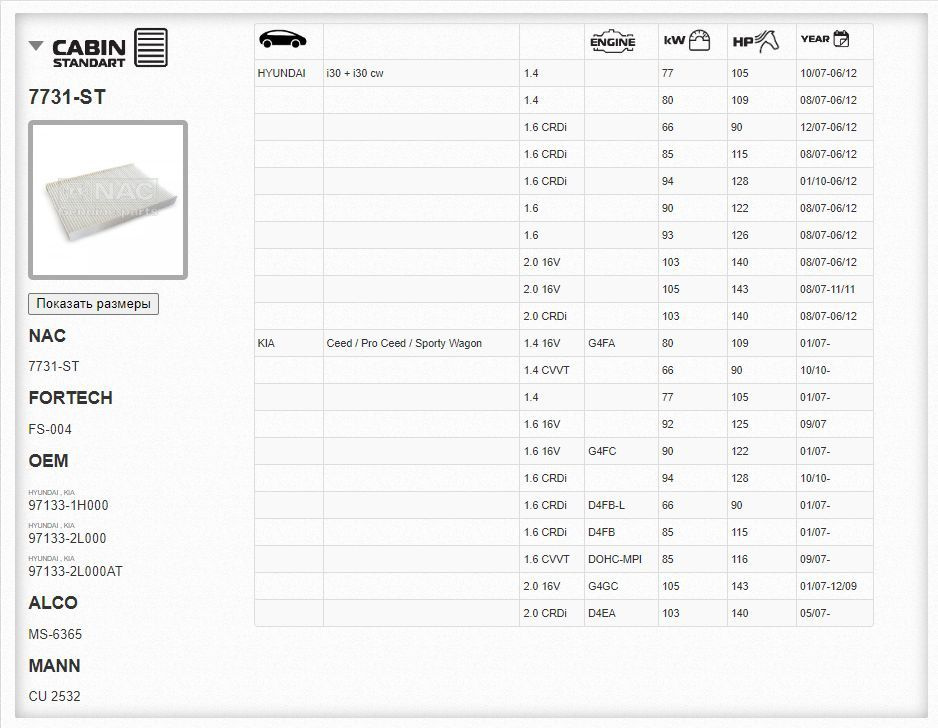Click the Показать размеры button
This screenshot has width=938, height=728.
93,303
